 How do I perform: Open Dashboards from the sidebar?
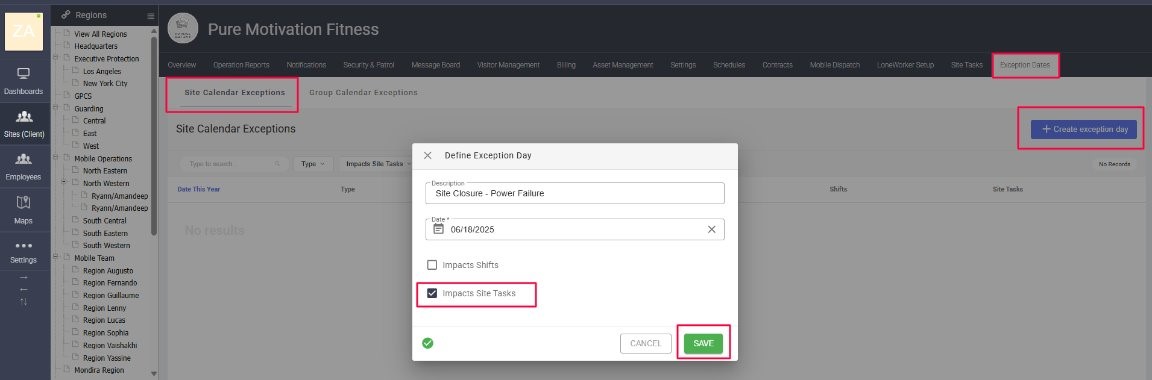coord(24,82)
